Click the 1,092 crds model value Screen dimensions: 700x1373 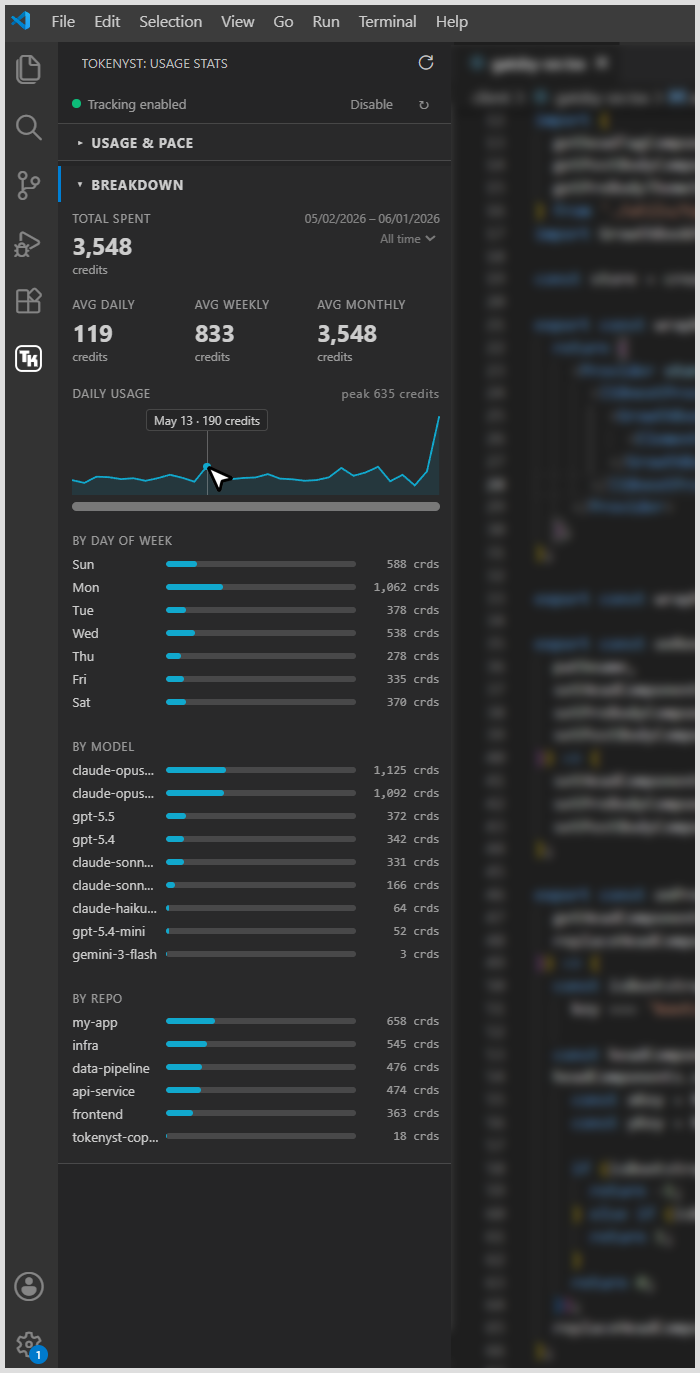click(x=406, y=794)
